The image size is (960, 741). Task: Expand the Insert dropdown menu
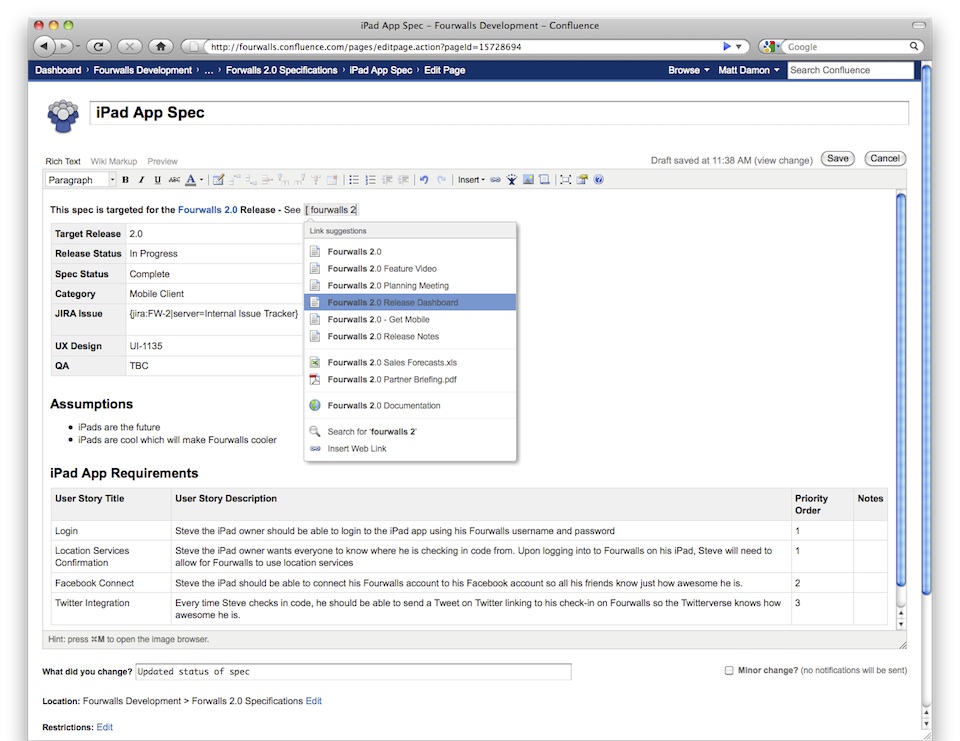pyautogui.click(x=471, y=180)
